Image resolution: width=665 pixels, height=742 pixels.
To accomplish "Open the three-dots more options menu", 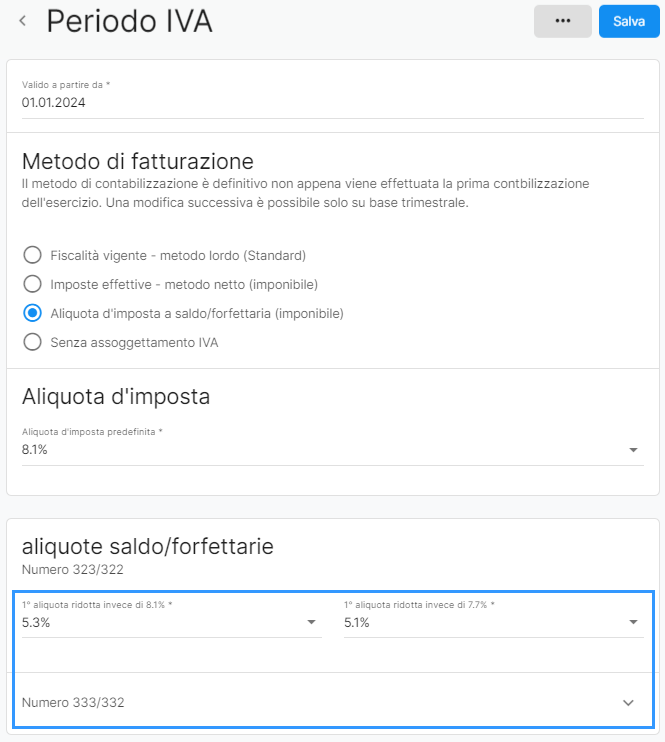I will coord(563,21).
